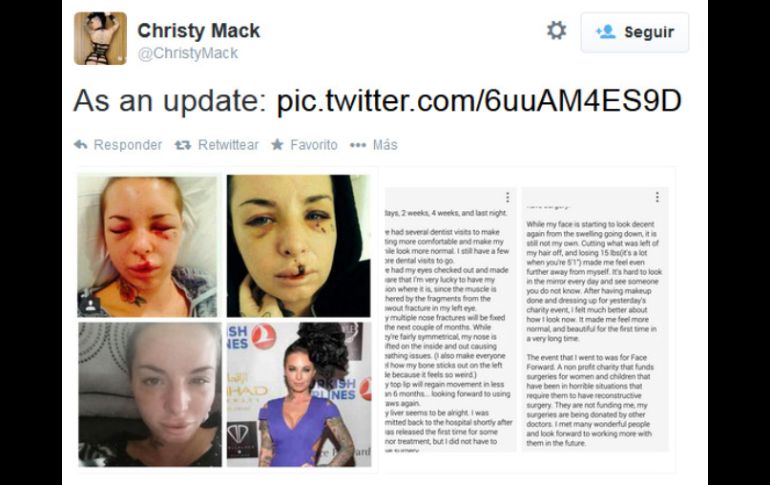Screen dimensions: 770x485
Task: Click the Retwittear text label
Action: [x=228, y=145]
